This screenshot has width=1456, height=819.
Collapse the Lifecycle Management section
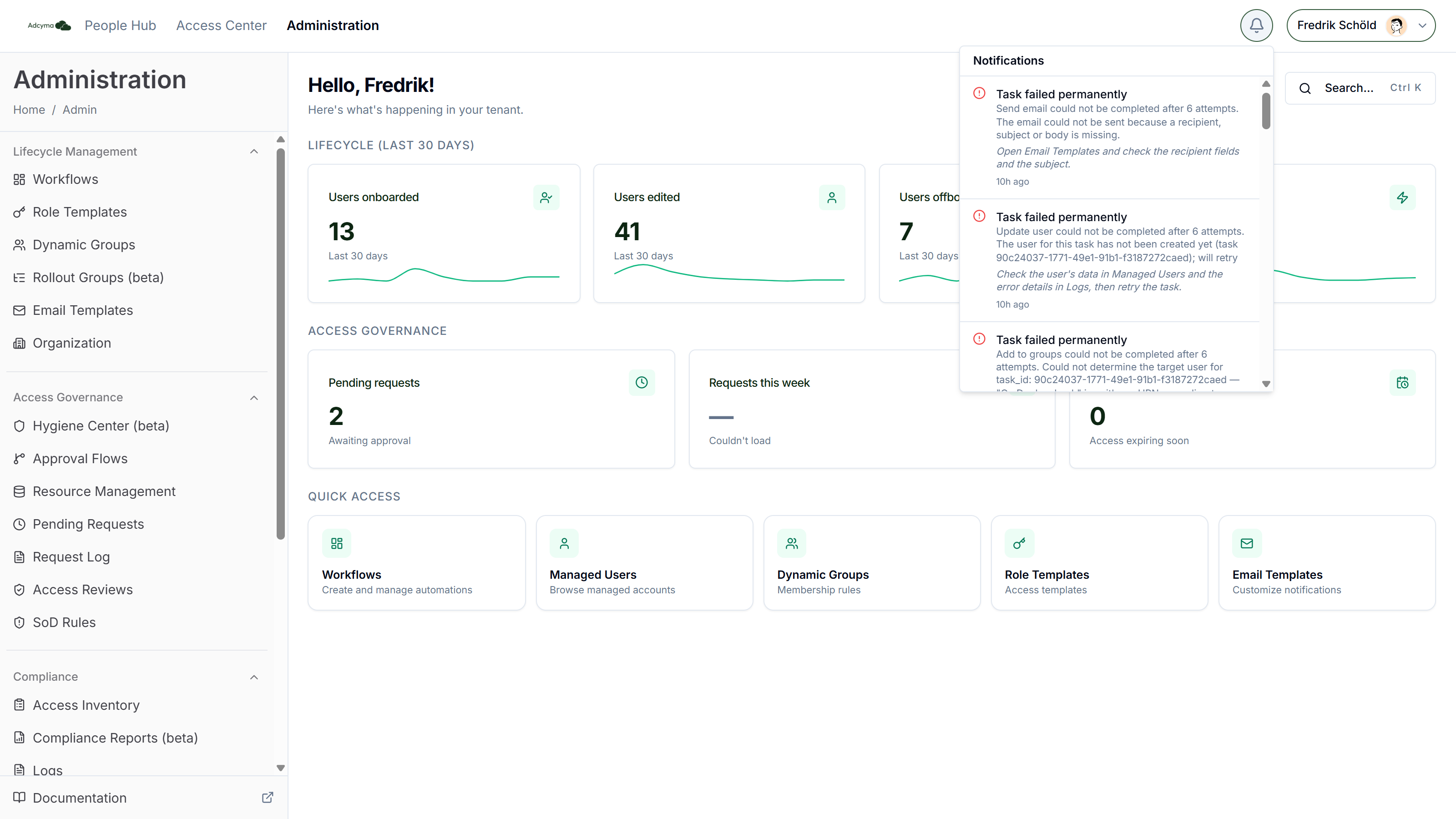[x=254, y=152]
